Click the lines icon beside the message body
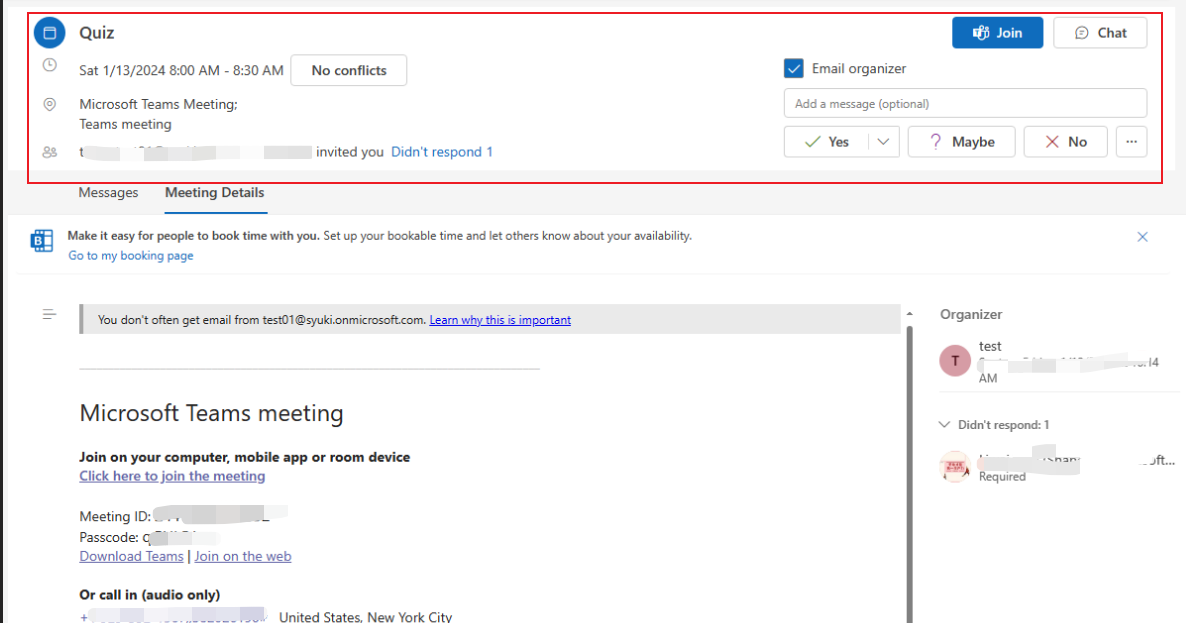 pyautogui.click(x=49, y=314)
